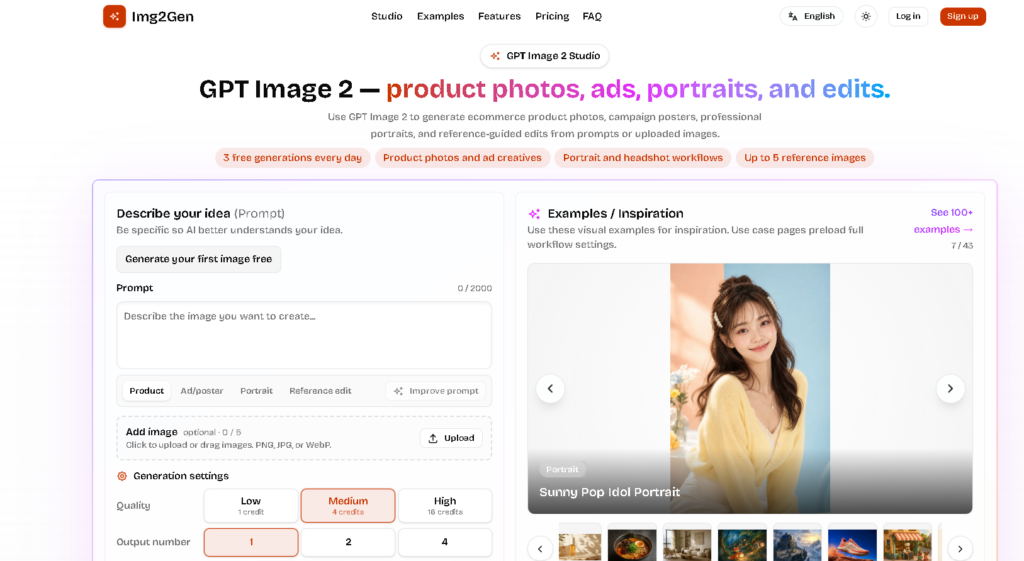Focus the prompt description text area

[x=304, y=335]
